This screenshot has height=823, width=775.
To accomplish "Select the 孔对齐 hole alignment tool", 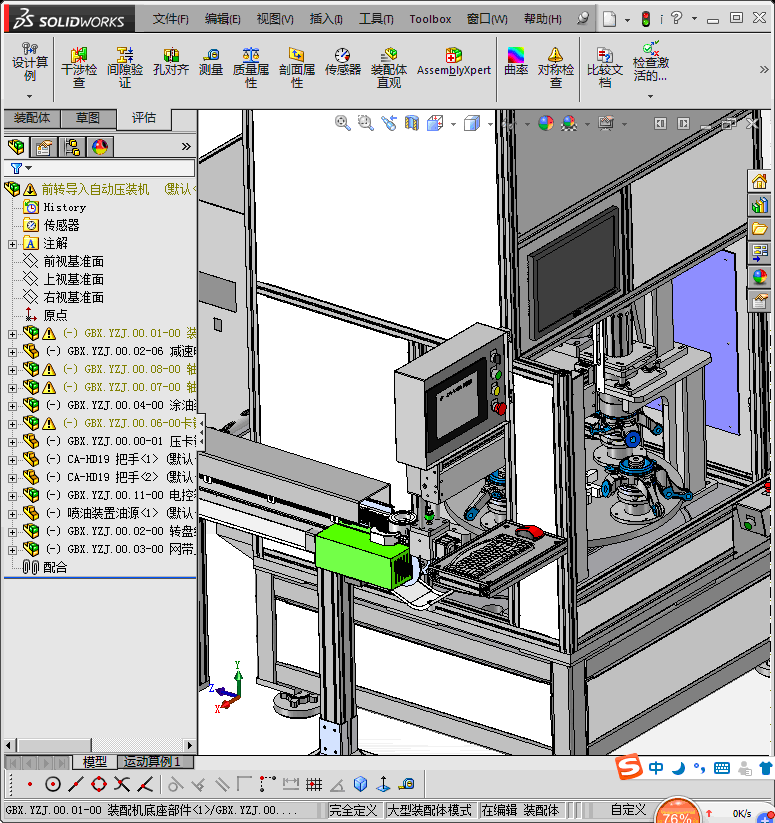I will 171,62.
